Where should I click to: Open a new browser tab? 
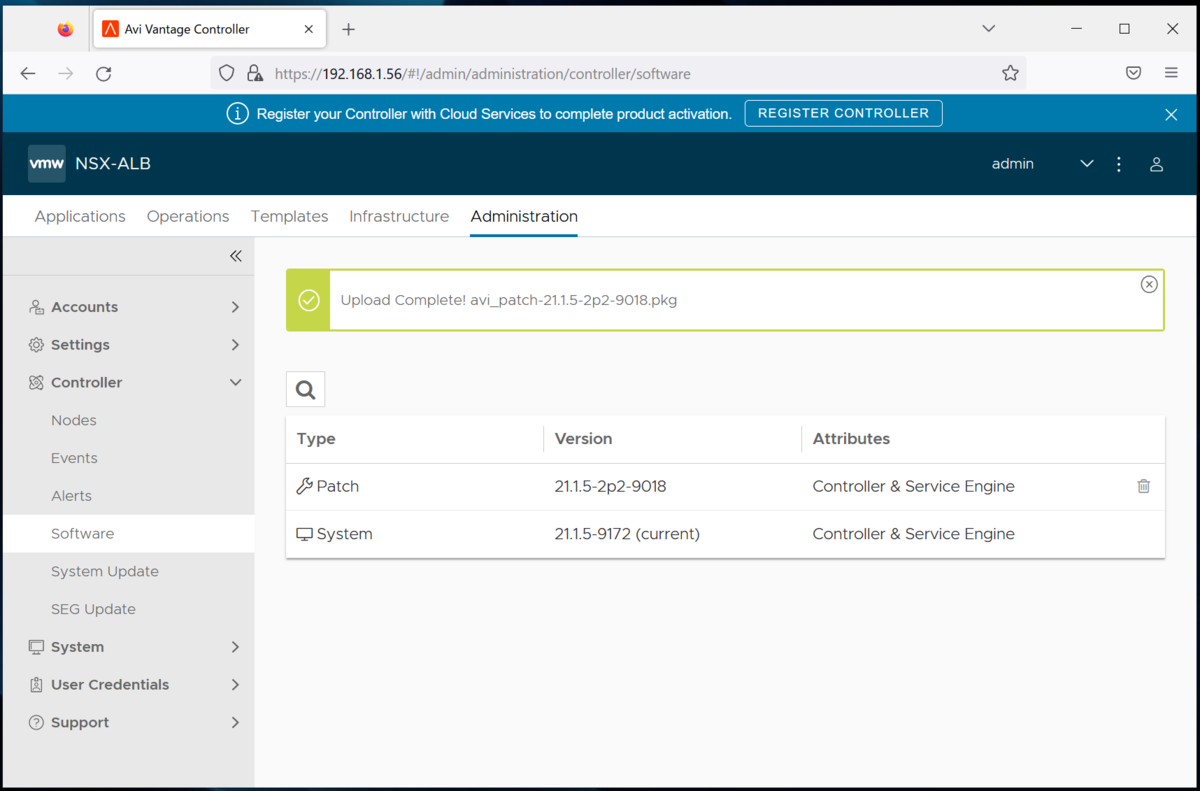348,29
